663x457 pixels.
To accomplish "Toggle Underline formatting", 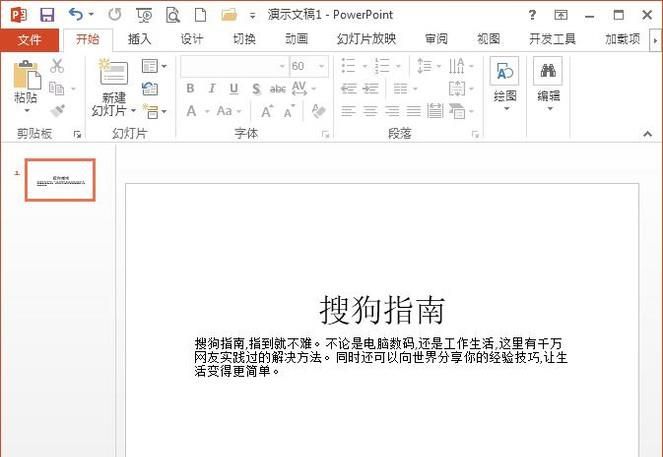I will 234,89.
